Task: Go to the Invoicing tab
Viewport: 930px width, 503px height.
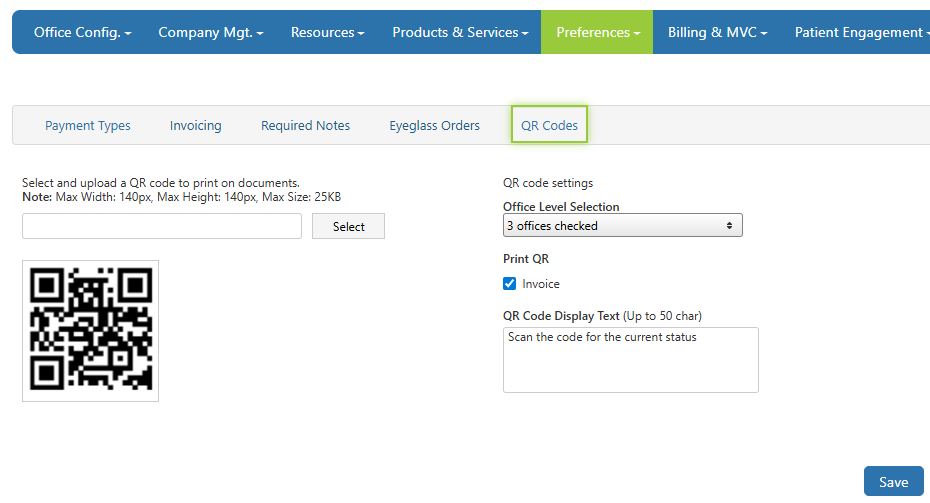Action: pyautogui.click(x=195, y=125)
